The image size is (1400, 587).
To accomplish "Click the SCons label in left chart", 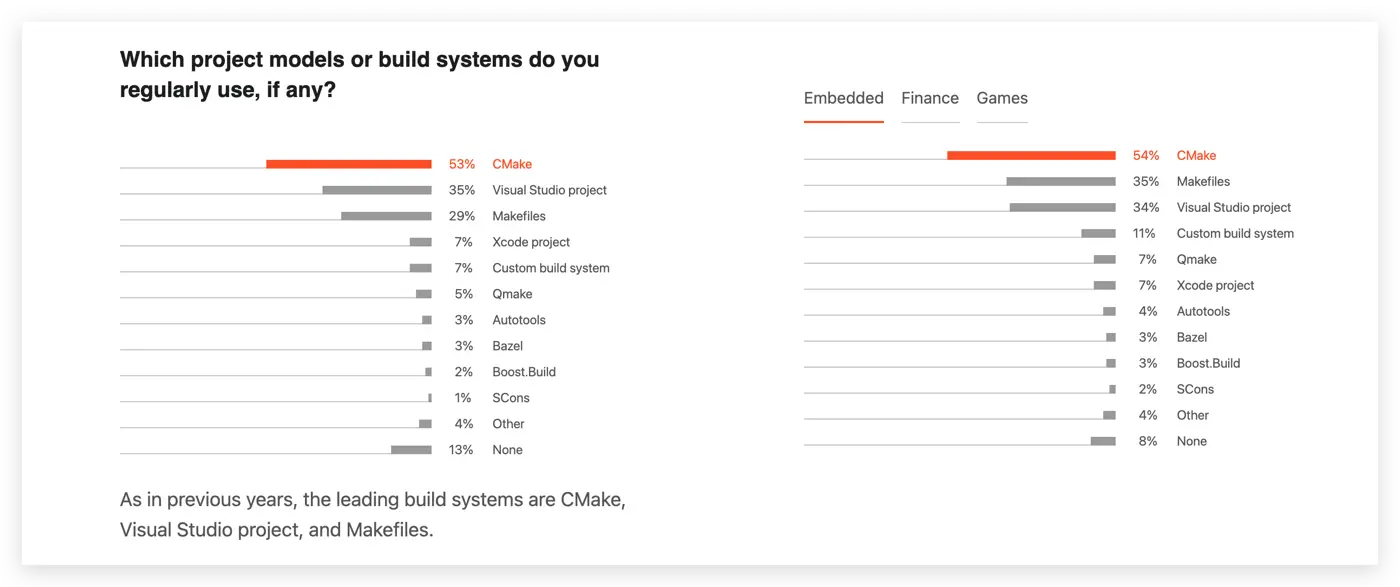I will (x=510, y=398).
